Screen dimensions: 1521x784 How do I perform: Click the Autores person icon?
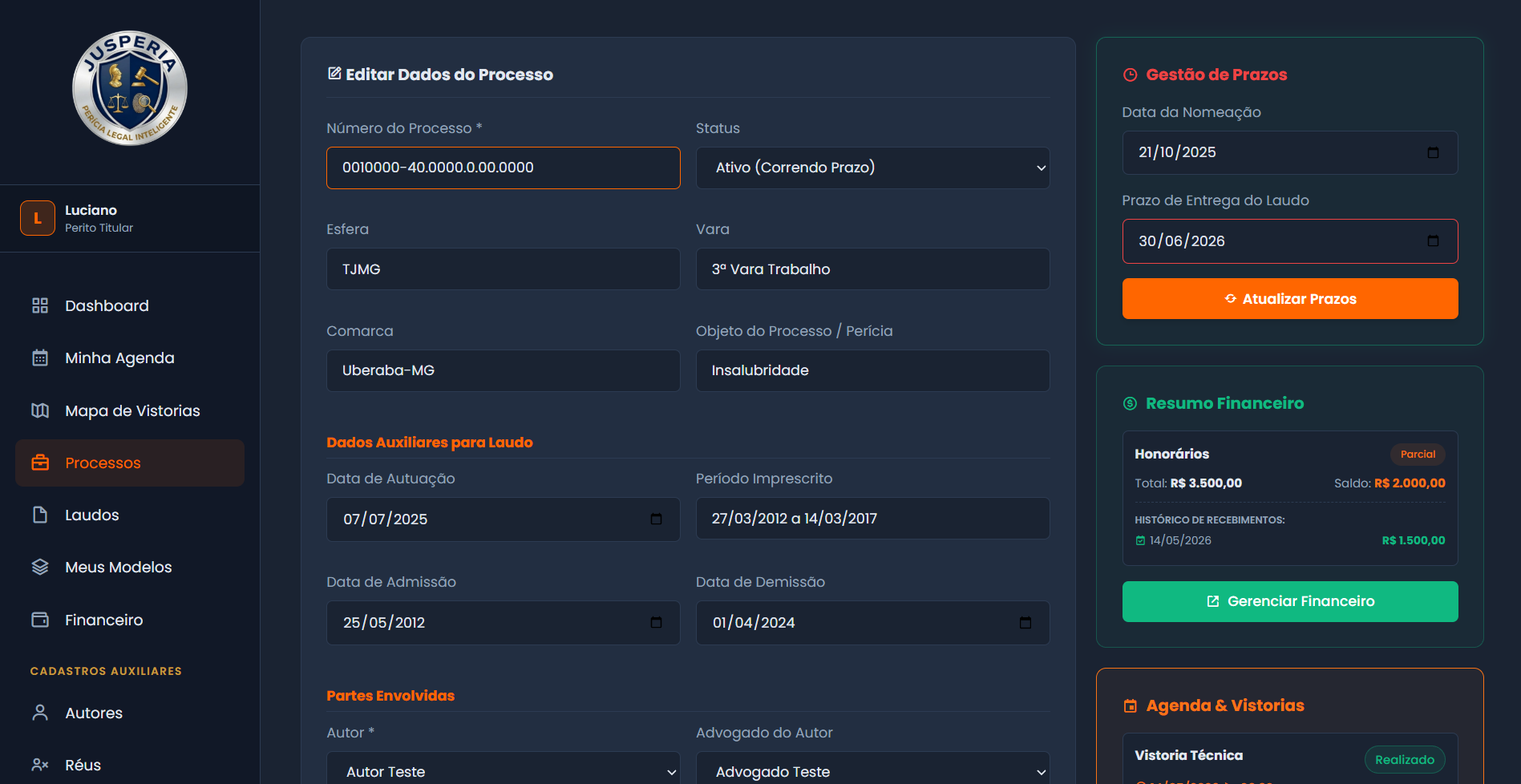coord(40,713)
